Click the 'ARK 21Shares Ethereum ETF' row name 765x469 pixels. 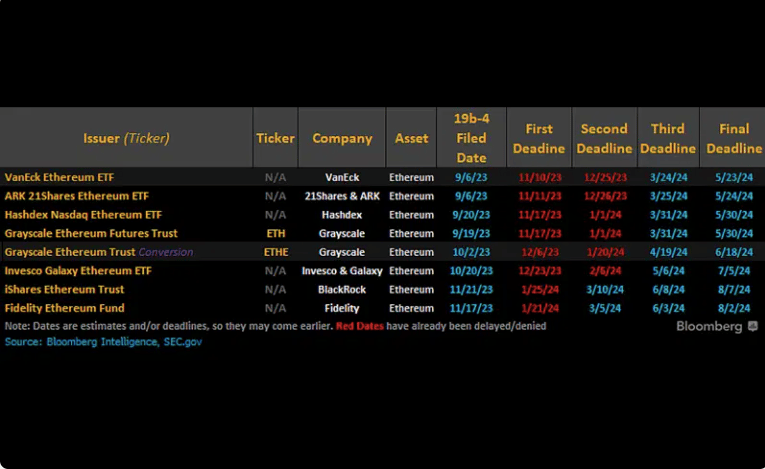77,196
